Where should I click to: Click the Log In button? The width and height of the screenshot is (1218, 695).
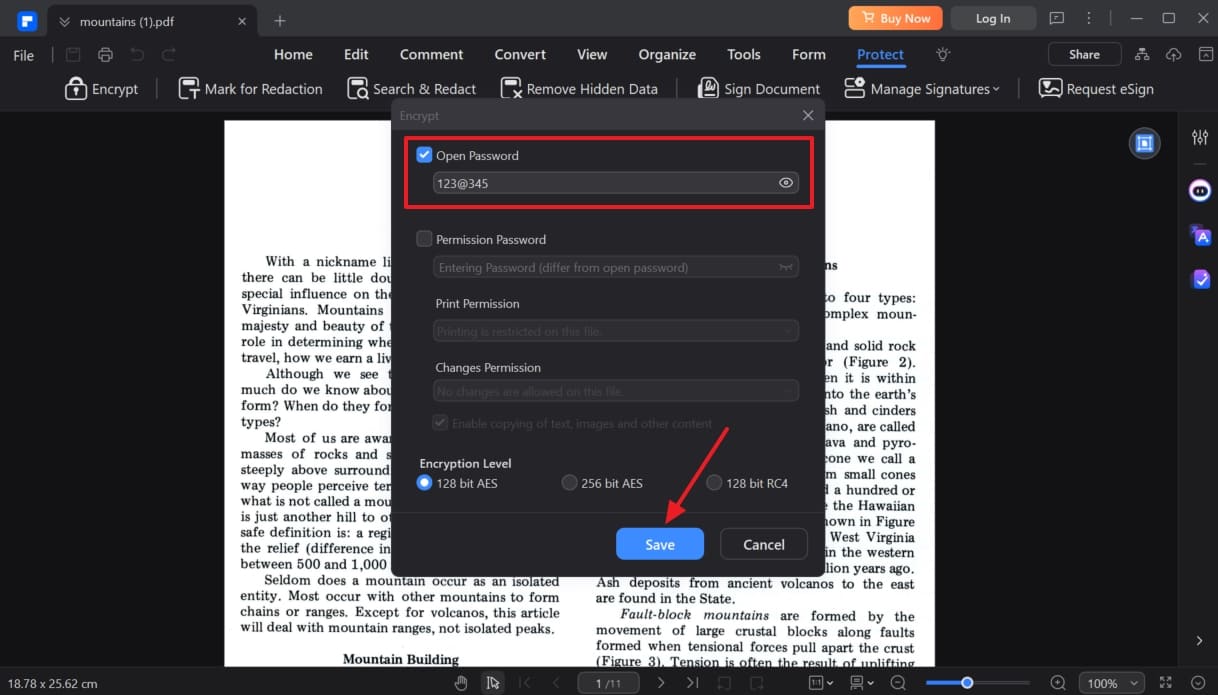(992, 18)
